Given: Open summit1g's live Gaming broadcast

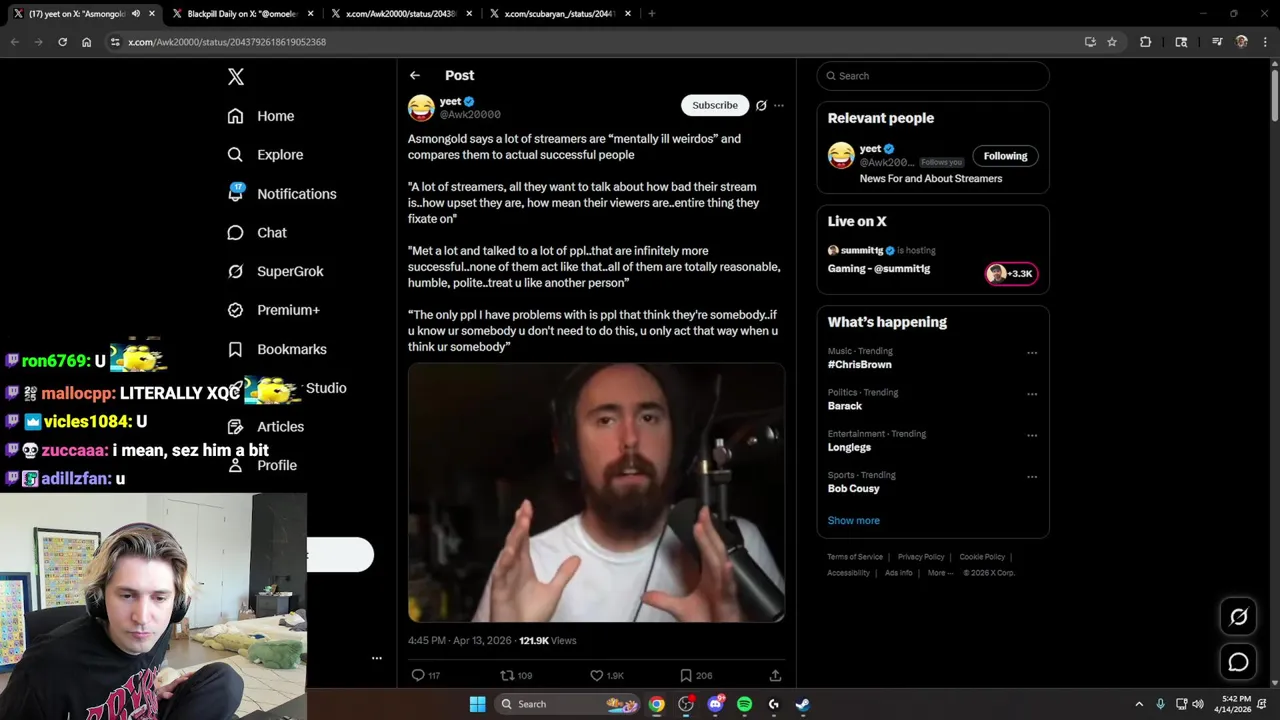Looking at the screenshot, I should 879,269.
